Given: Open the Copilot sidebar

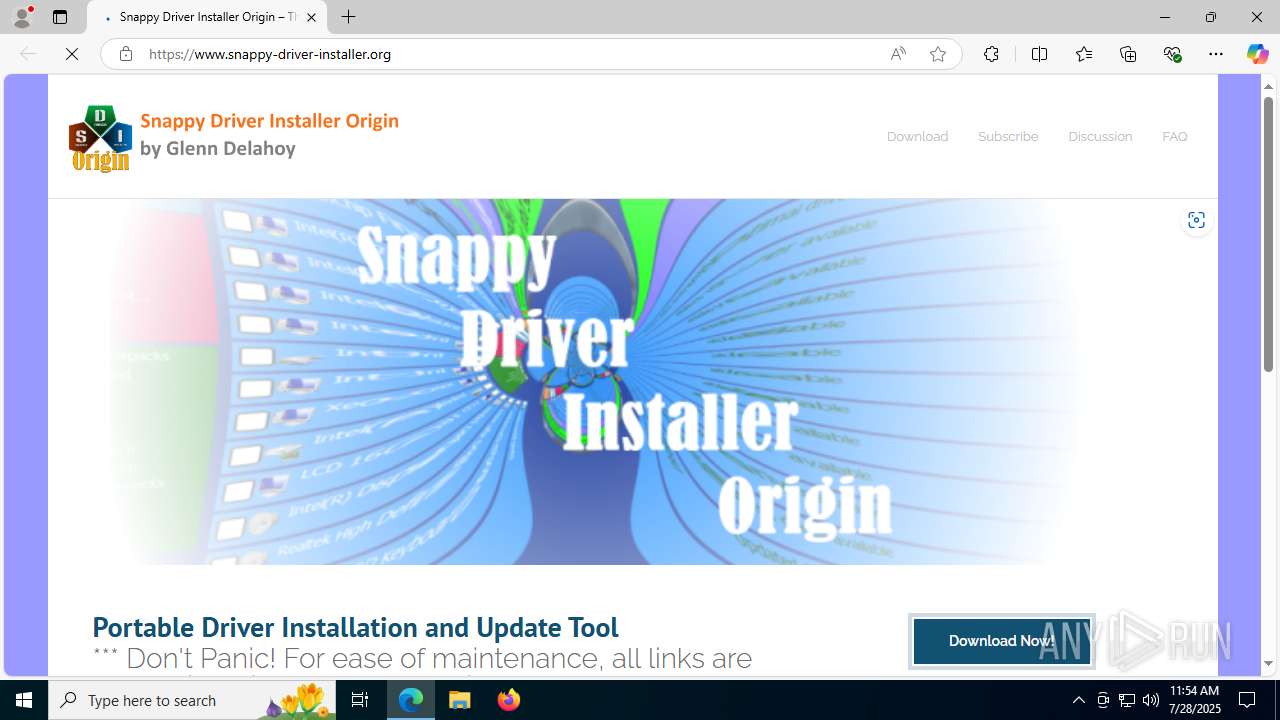Looking at the screenshot, I should click(1257, 54).
